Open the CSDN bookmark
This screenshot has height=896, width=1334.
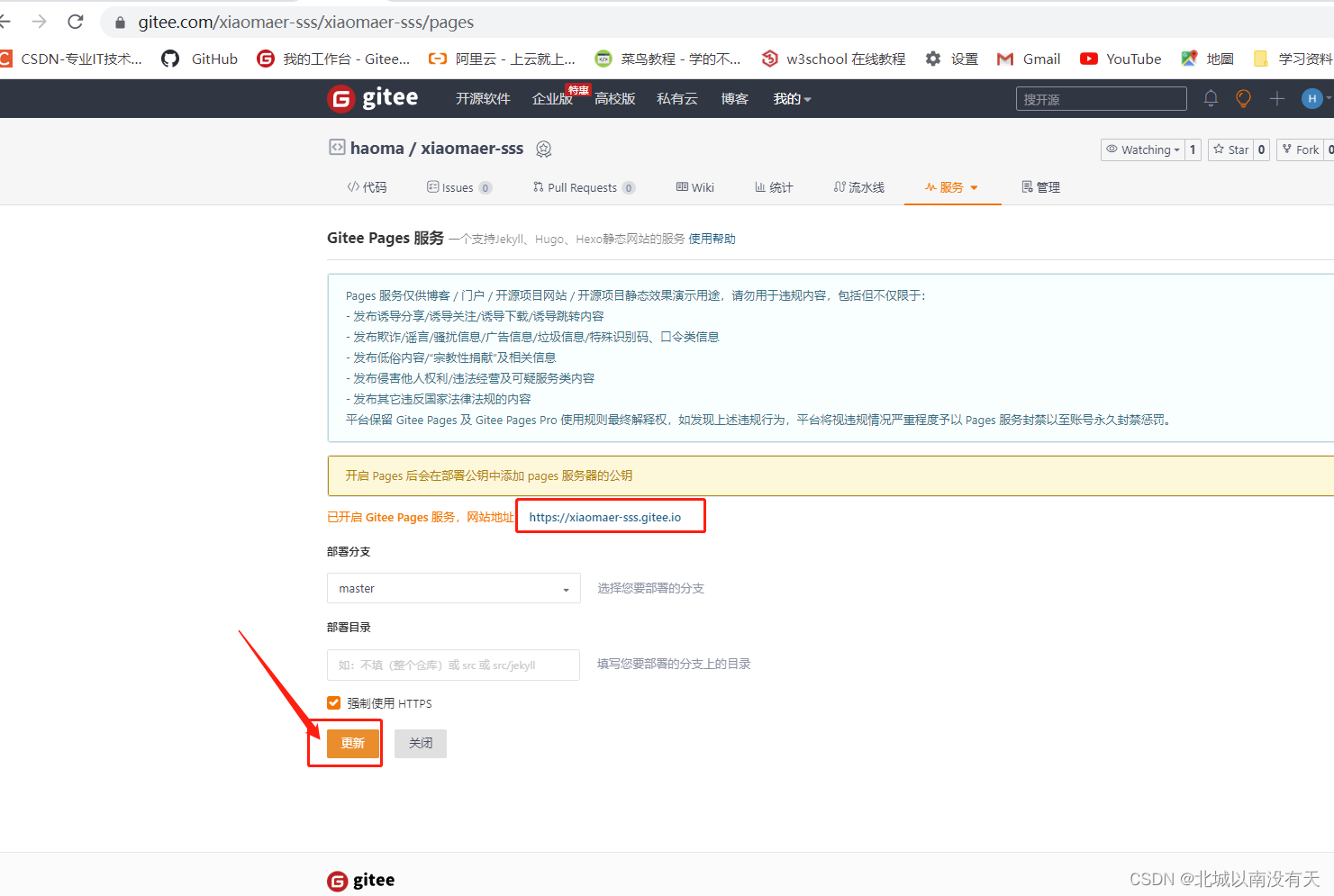point(71,59)
